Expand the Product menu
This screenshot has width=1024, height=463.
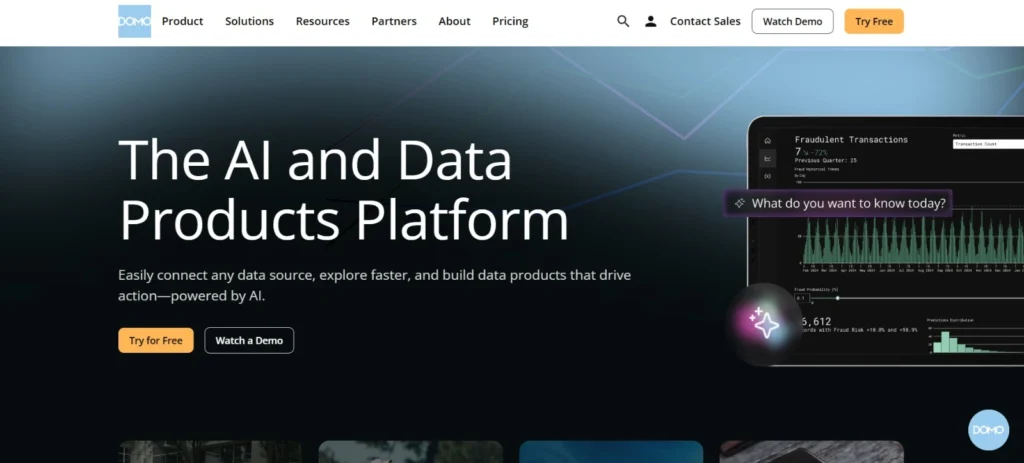[x=182, y=21]
